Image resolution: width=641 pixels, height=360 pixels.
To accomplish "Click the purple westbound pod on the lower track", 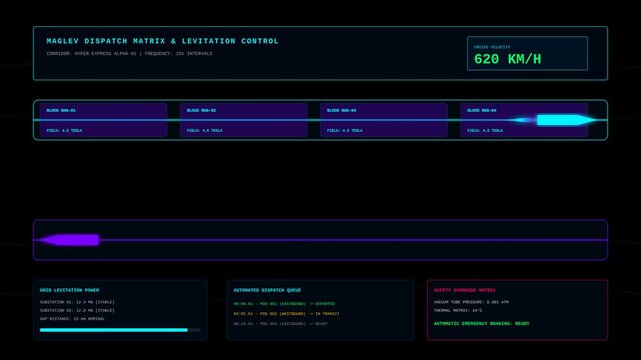I will tap(69, 240).
